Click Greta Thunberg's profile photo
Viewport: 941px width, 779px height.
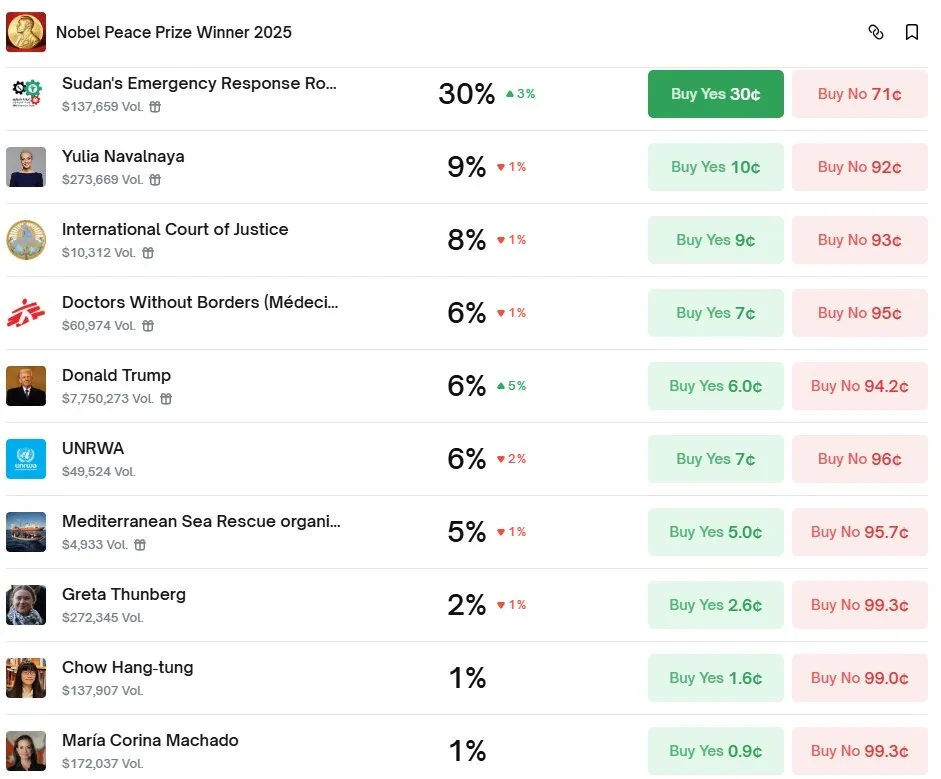26,605
